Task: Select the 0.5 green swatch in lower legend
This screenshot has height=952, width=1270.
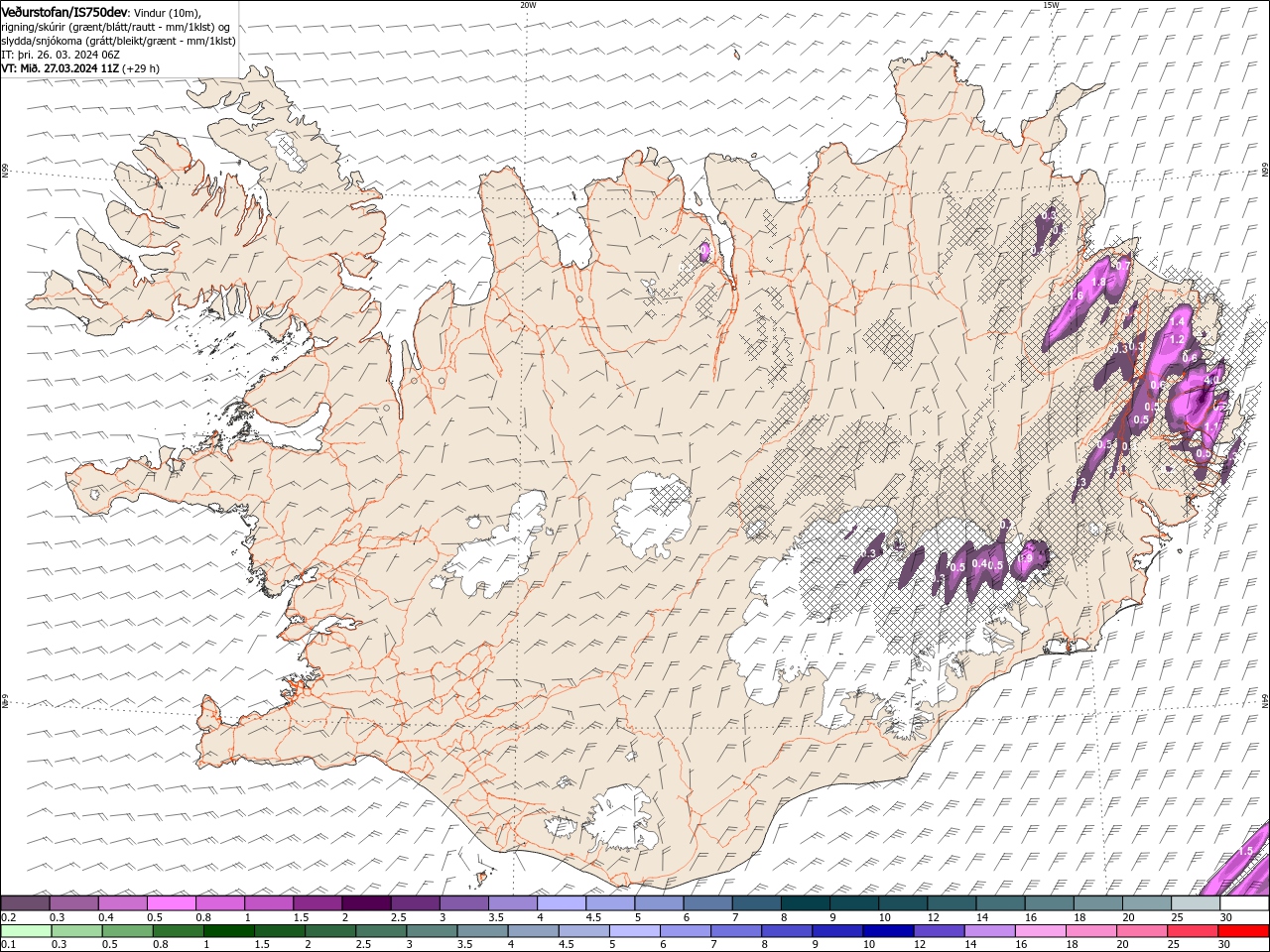Action: [128, 931]
